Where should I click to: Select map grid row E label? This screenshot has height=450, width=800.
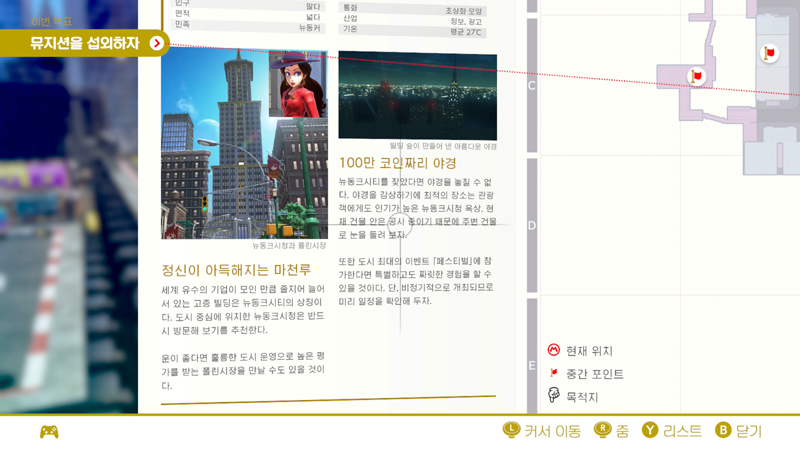point(532,366)
